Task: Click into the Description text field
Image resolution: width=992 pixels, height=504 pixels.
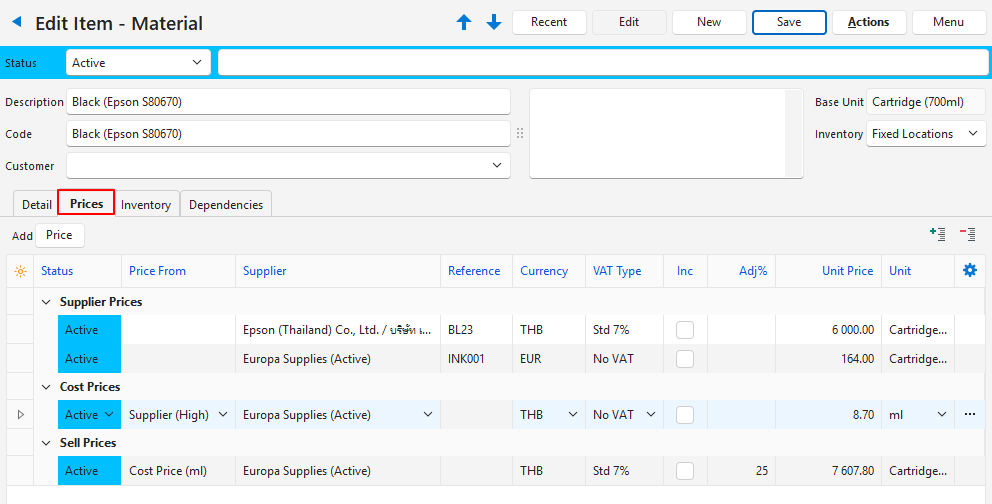Action: 288,102
